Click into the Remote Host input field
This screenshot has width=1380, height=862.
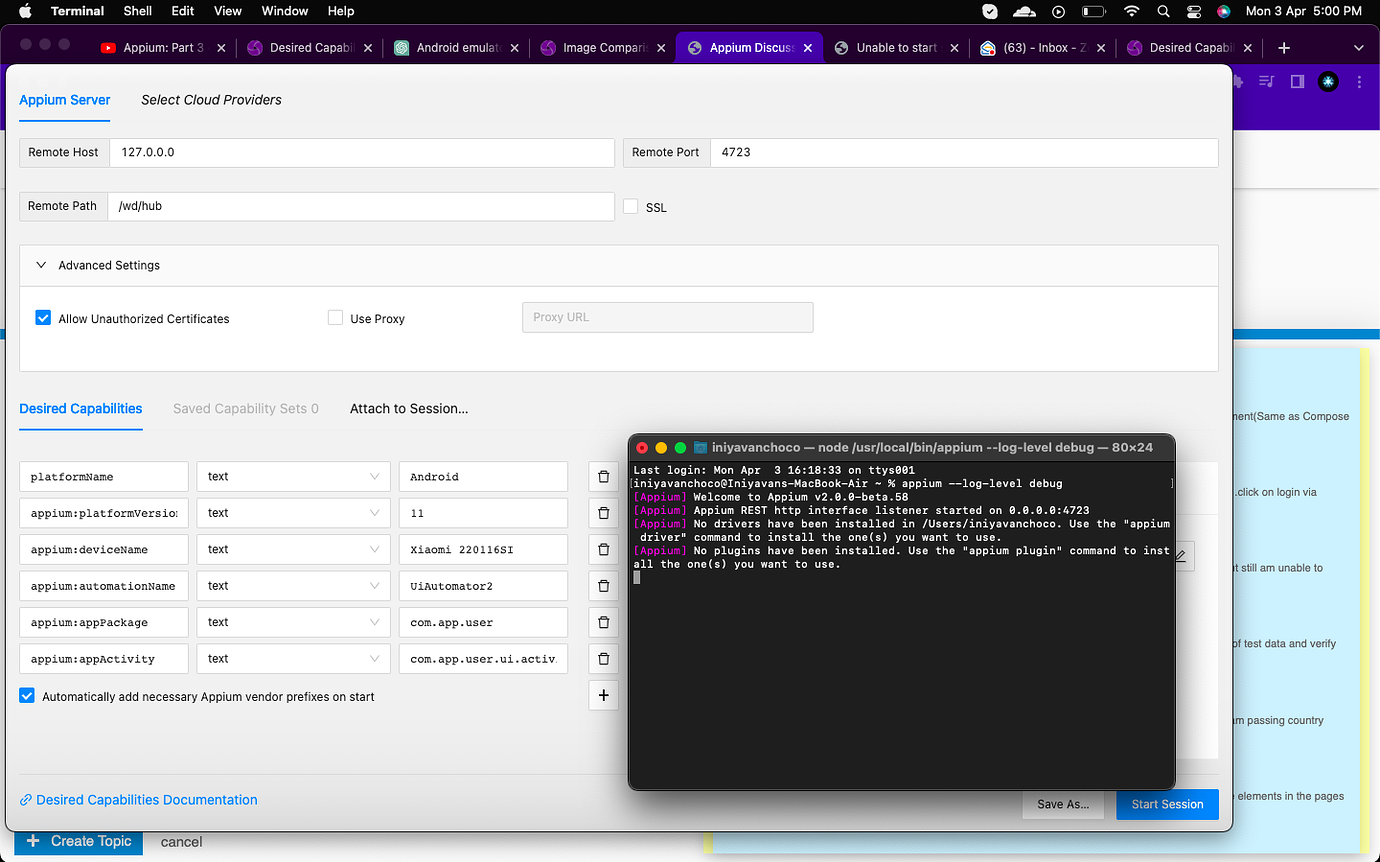point(361,153)
